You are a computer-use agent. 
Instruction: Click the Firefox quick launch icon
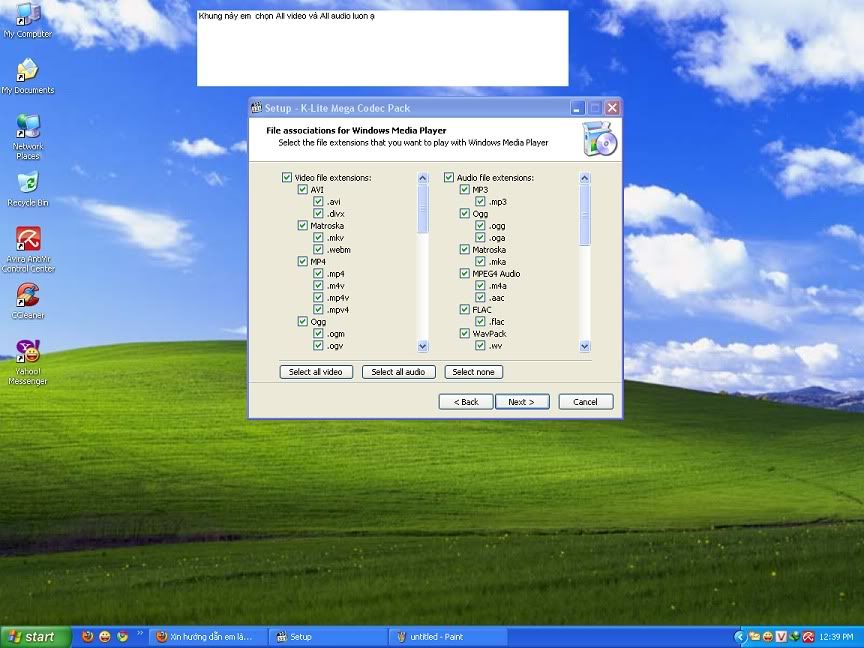88,636
